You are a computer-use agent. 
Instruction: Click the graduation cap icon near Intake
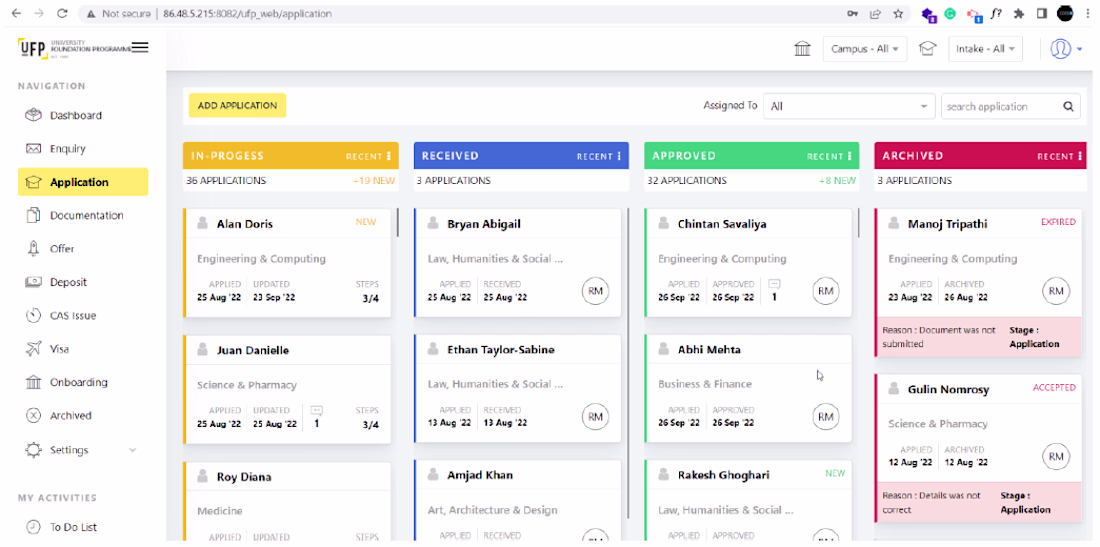pos(928,49)
